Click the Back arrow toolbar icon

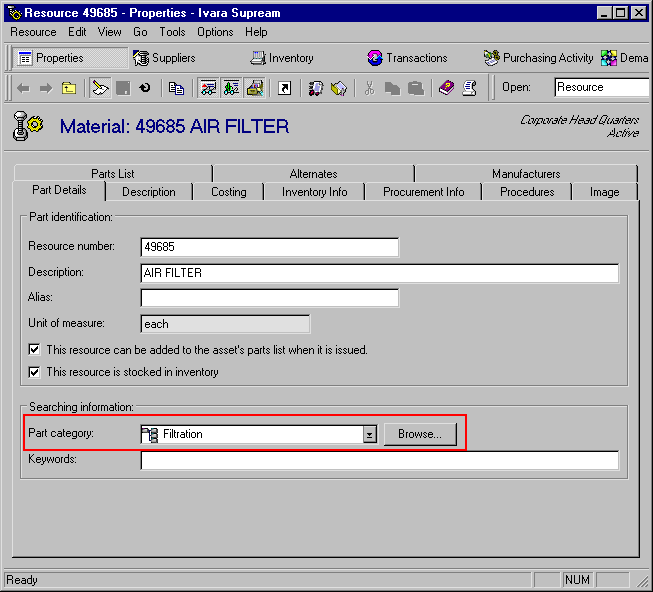point(23,88)
